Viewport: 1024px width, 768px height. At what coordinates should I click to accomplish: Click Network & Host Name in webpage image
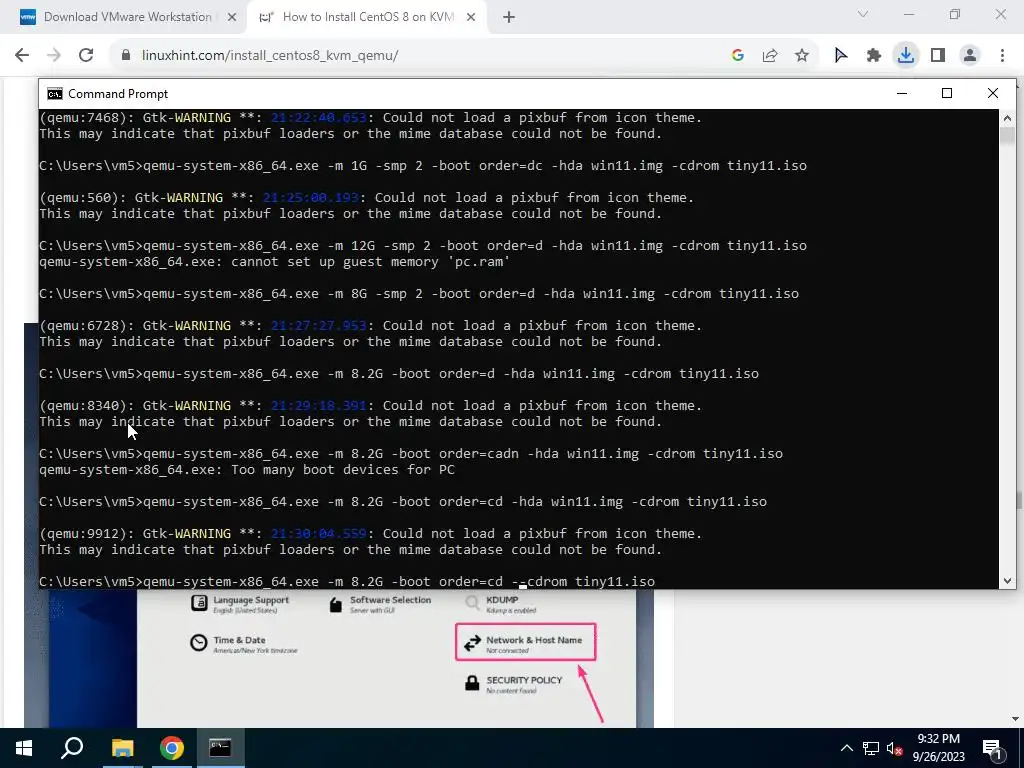(x=526, y=642)
